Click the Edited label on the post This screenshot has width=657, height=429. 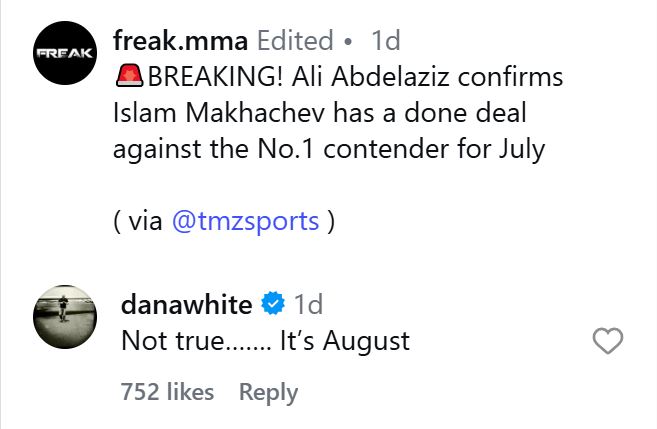(295, 41)
